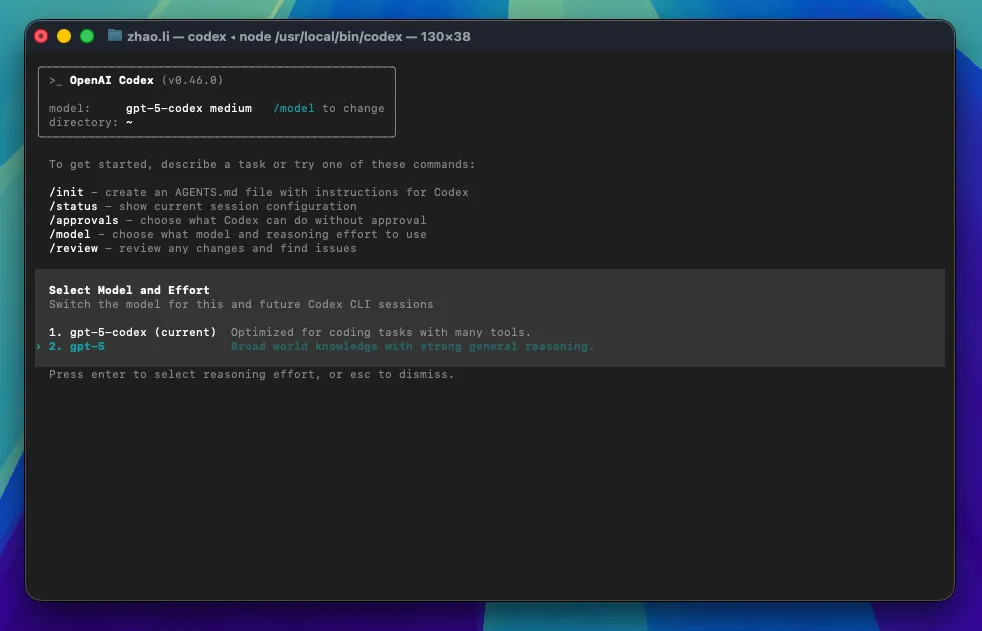982x631 pixels.
Task: Click the /review command entry
Action: [73, 248]
